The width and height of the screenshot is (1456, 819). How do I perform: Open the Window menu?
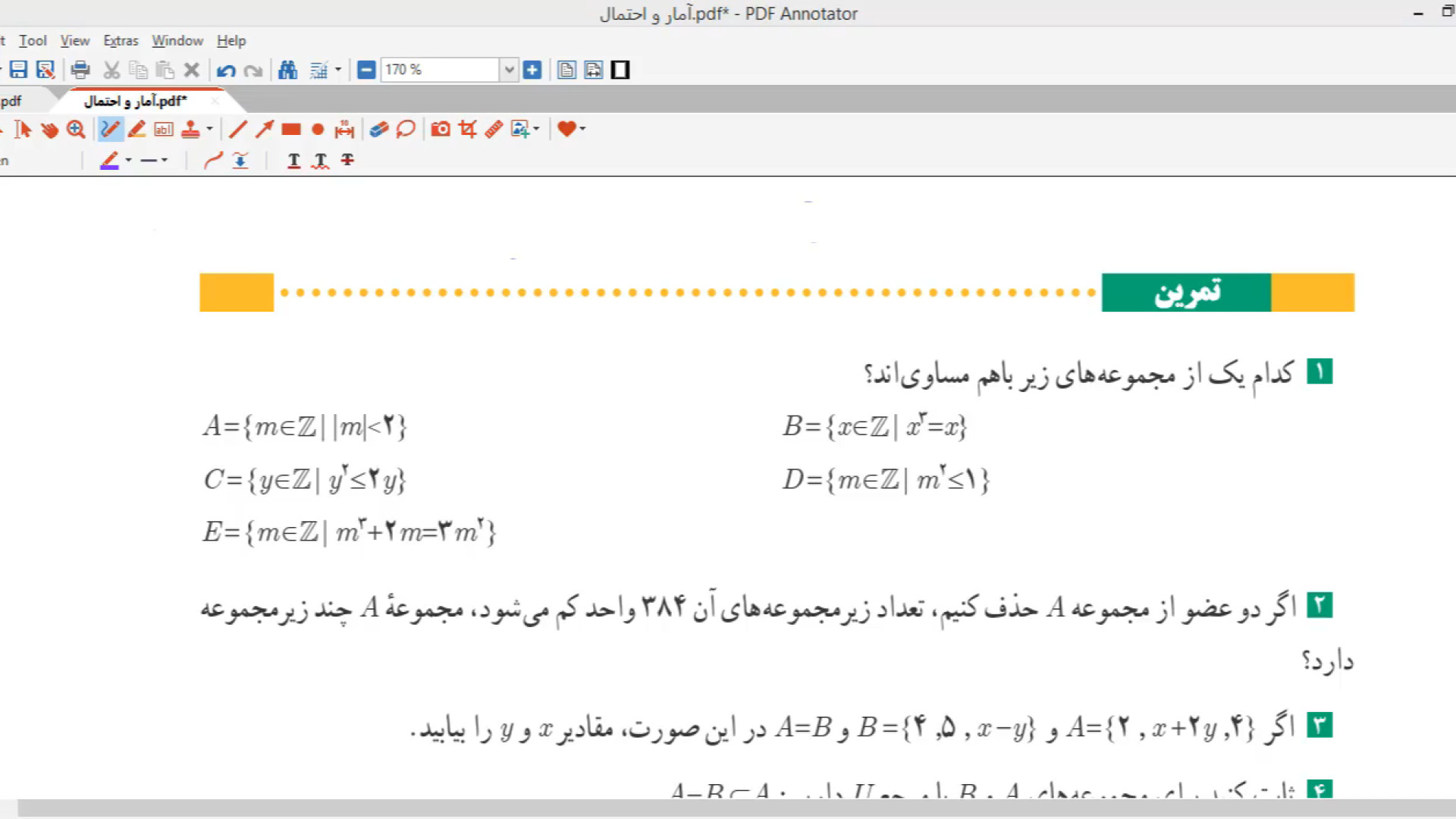(x=177, y=41)
